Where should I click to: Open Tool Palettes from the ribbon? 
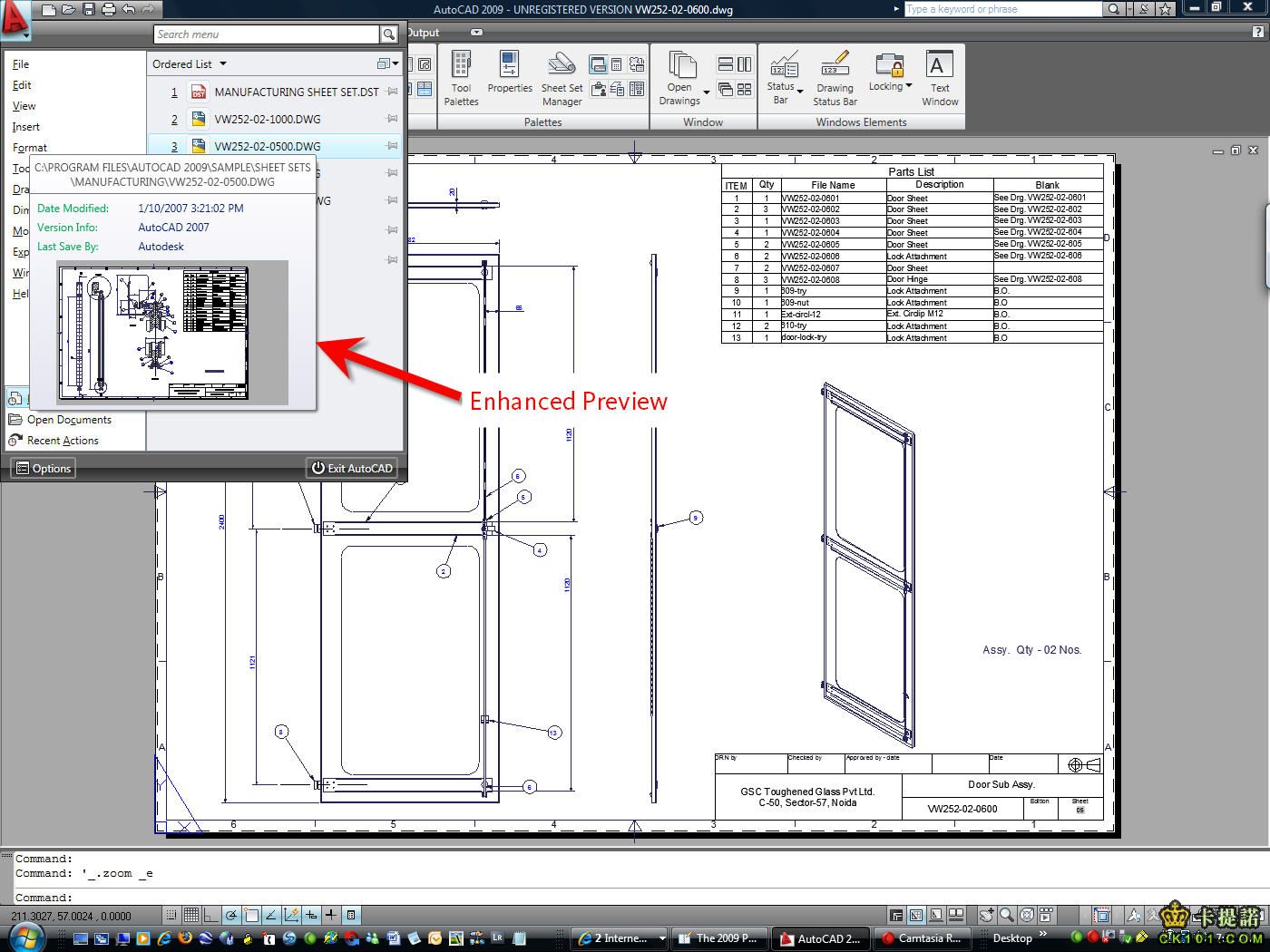[x=461, y=79]
